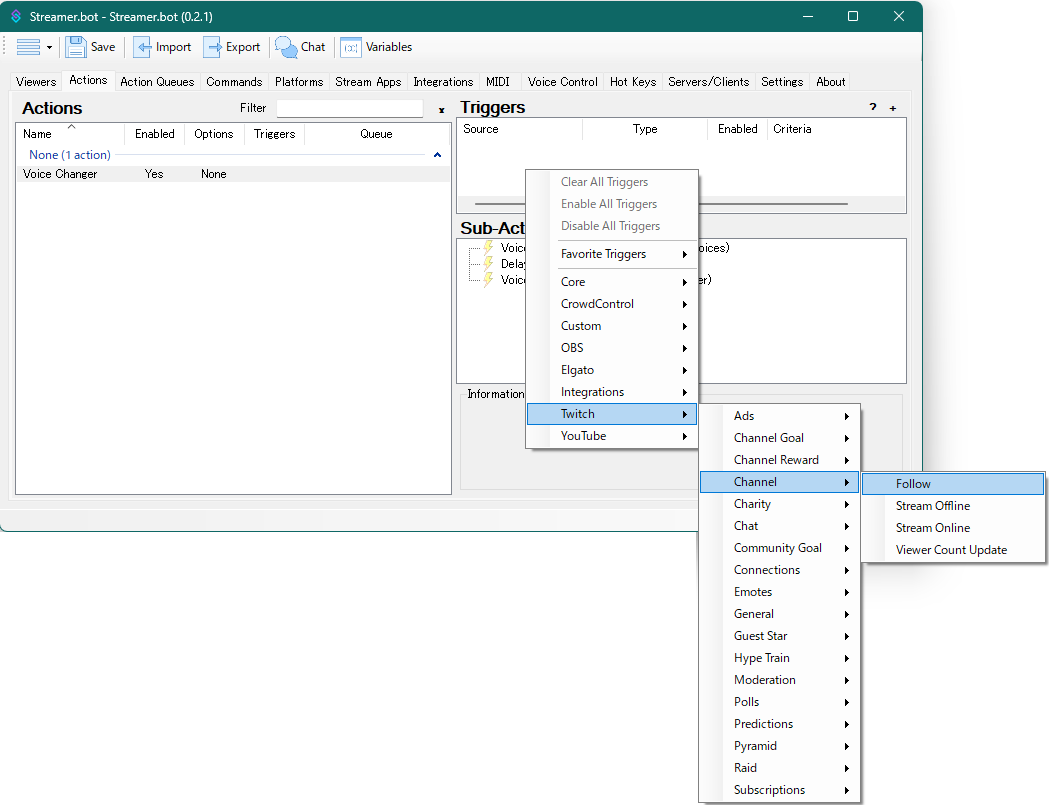Open the Chat bubbles icon
The height and width of the screenshot is (805, 1049).
click(286, 47)
